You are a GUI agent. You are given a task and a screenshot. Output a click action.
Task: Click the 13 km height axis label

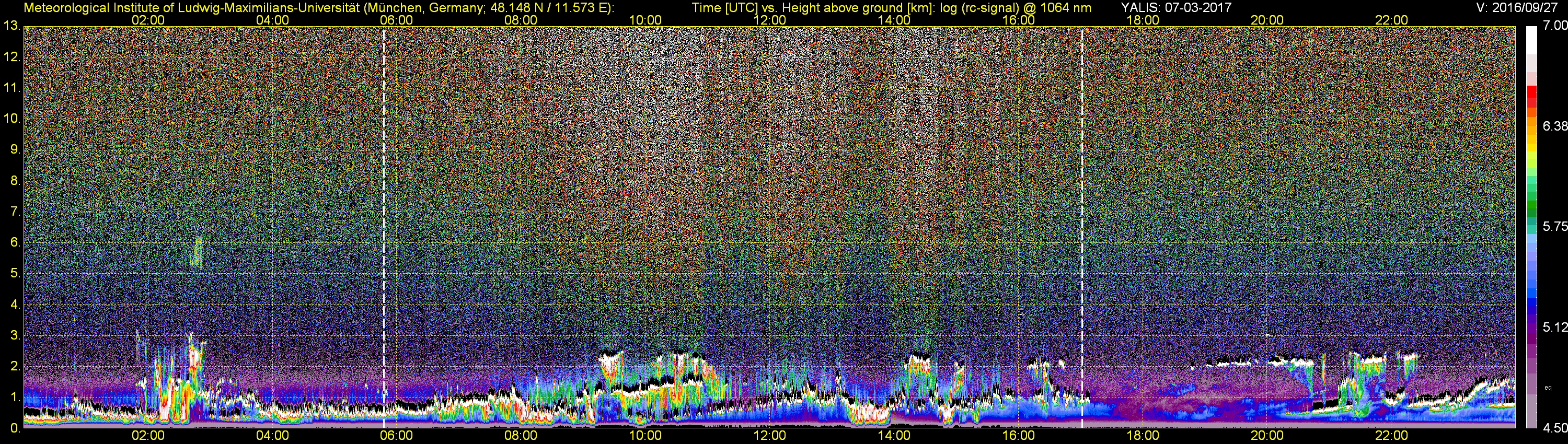tap(11, 26)
